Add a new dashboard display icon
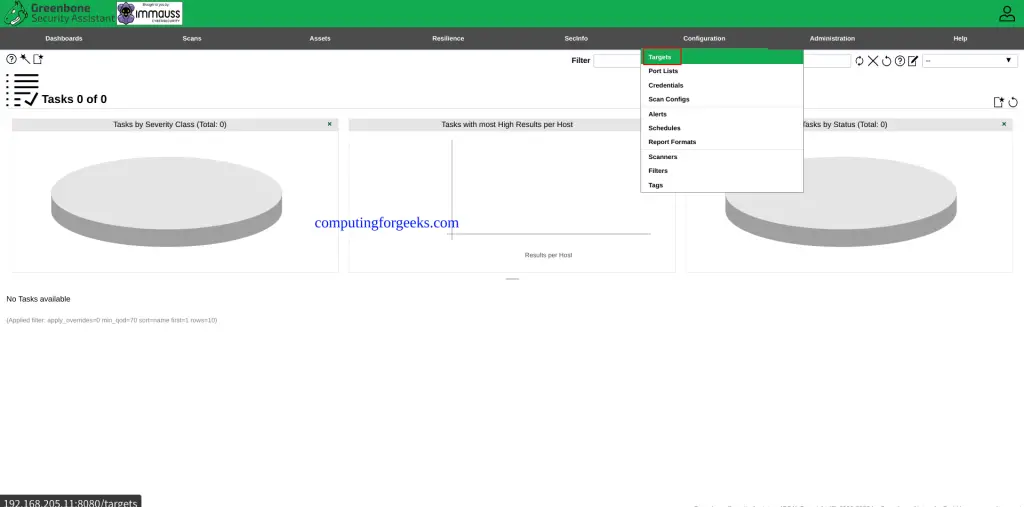The image size is (1024, 507). pyautogui.click(x=999, y=102)
